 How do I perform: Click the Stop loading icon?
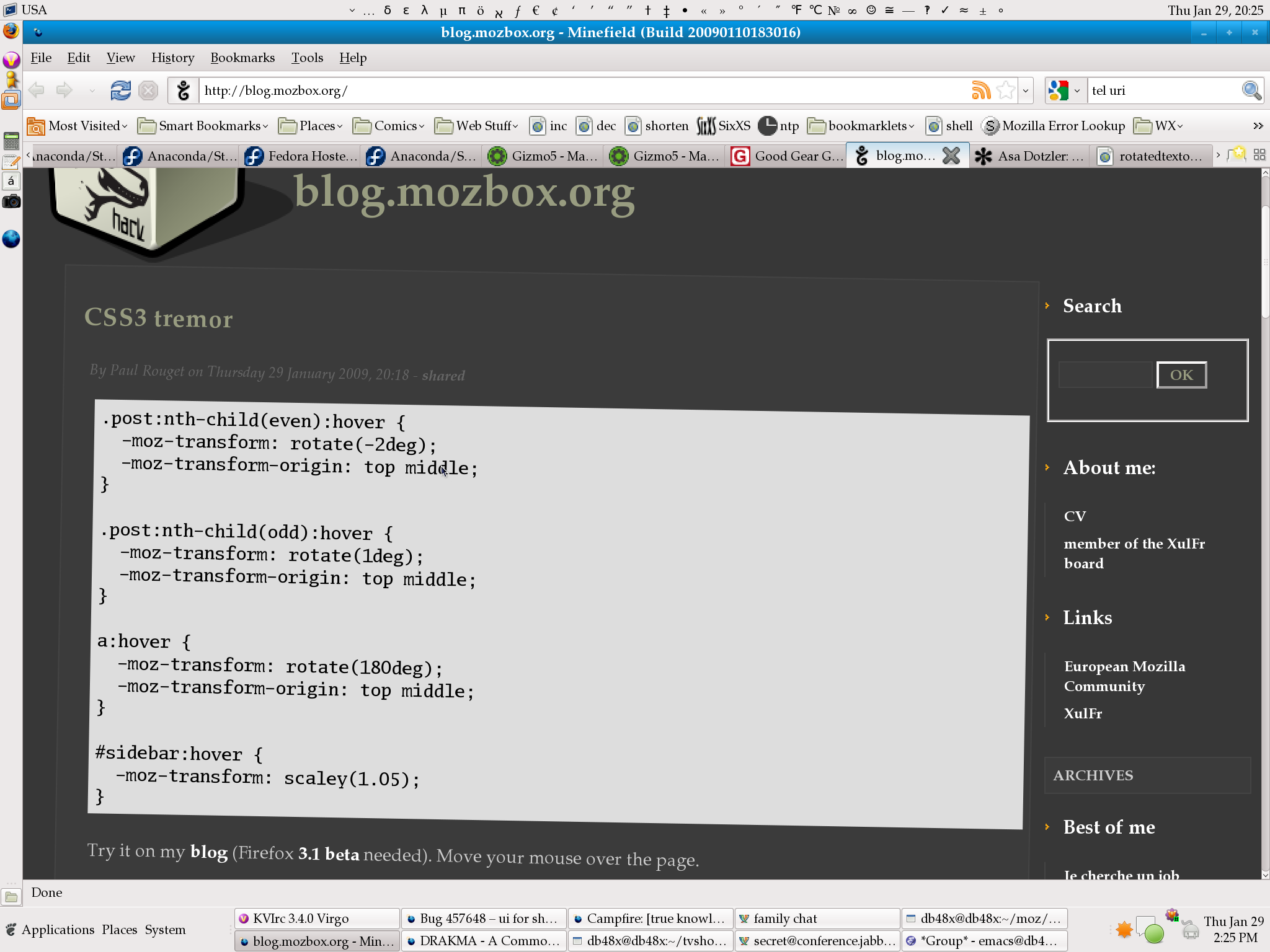pos(148,90)
